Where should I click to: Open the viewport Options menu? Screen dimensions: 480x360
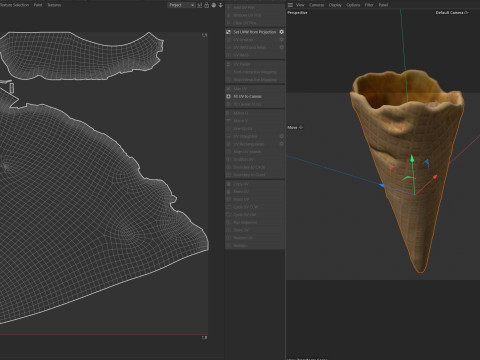(353, 5)
